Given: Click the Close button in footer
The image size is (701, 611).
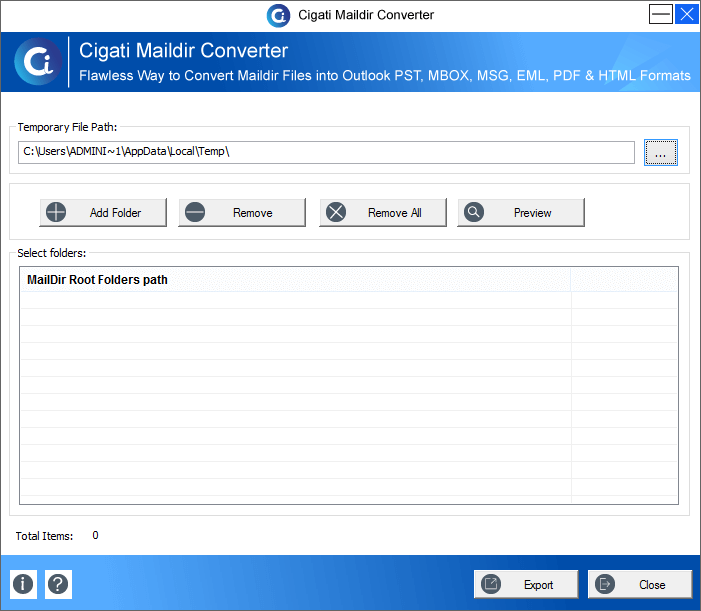Looking at the screenshot, I should 640,584.
